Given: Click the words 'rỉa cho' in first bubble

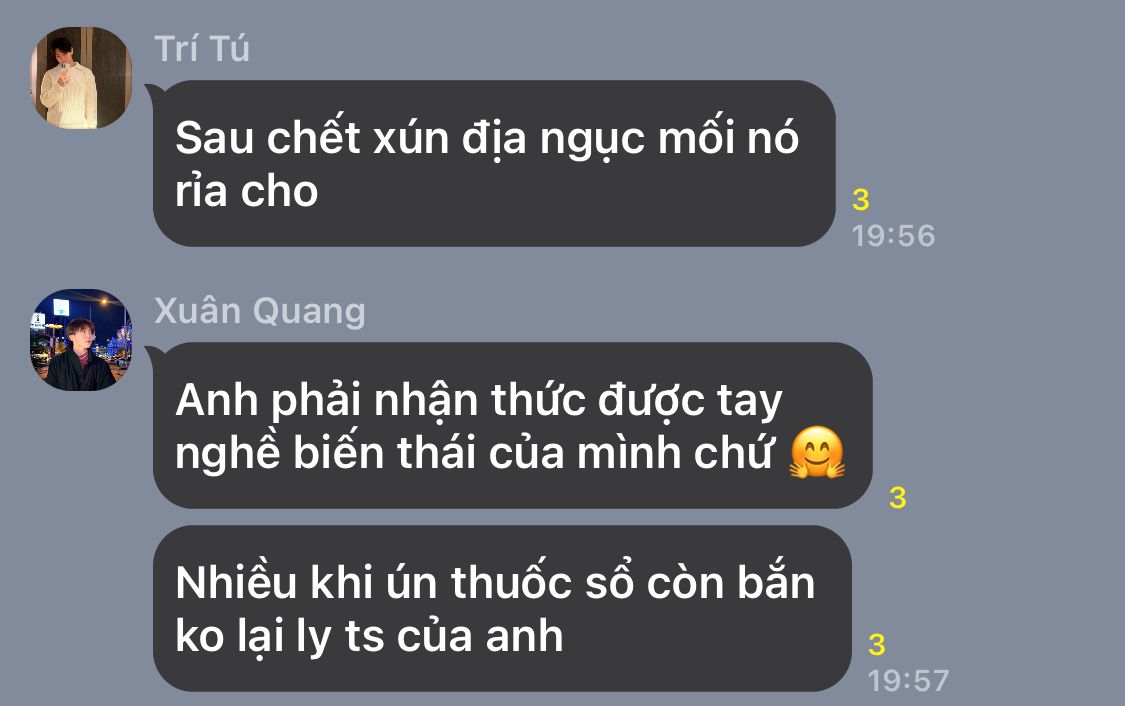Looking at the screenshot, I should (246, 192).
